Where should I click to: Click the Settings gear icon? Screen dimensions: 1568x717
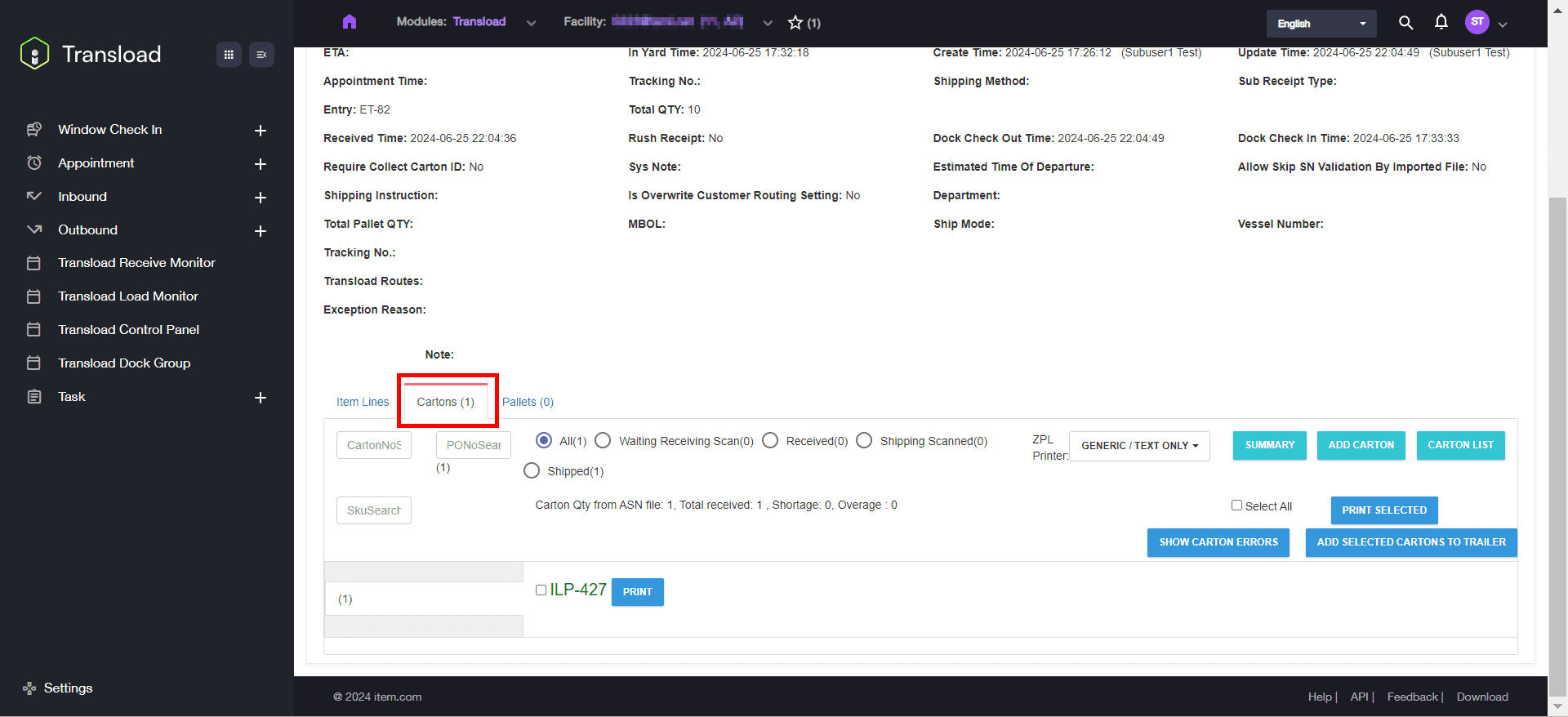[x=29, y=688]
